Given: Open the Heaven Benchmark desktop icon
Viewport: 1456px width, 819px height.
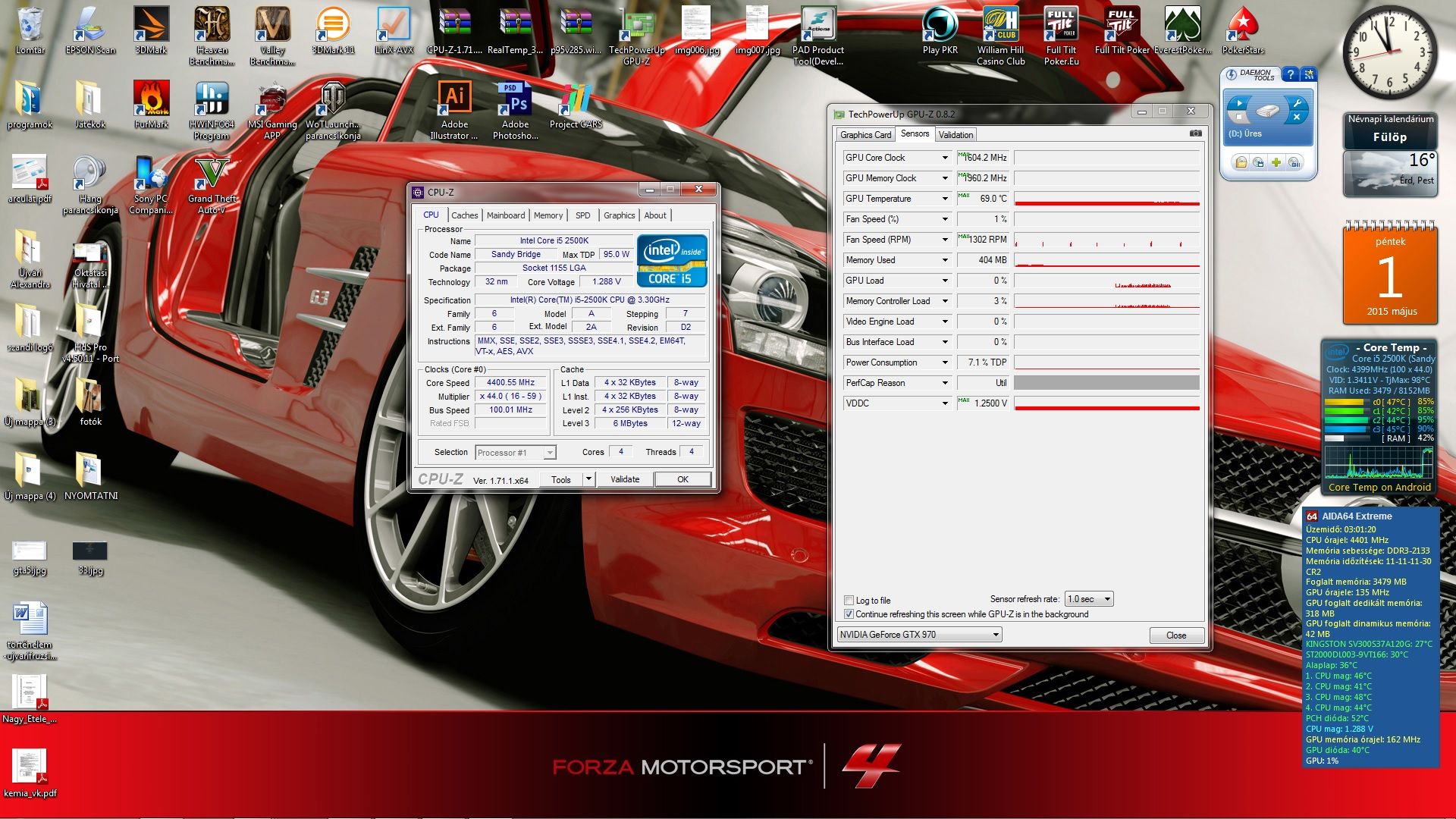Looking at the screenshot, I should click(x=212, y=36).
